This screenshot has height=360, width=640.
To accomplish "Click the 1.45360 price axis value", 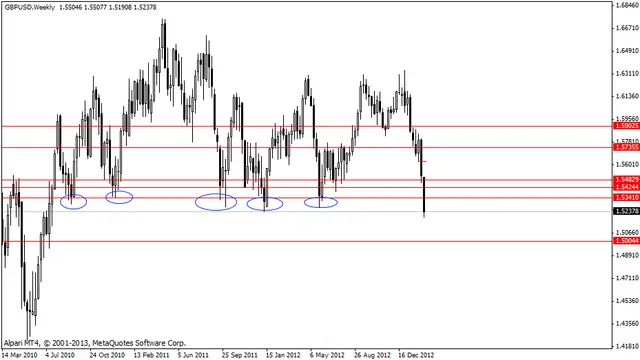I will 627,301.
